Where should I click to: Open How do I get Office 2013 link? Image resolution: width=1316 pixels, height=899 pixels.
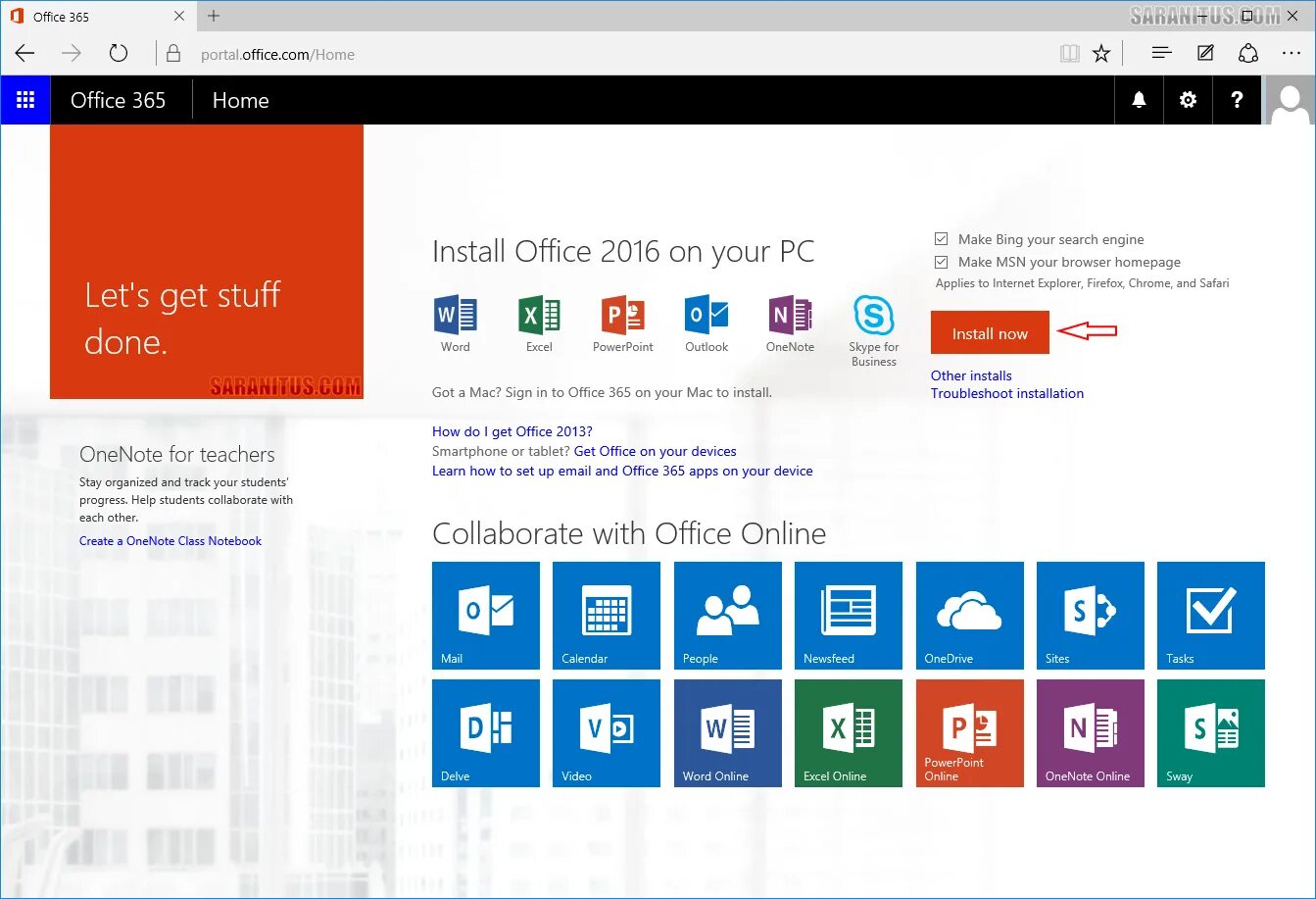pos(512,431)
